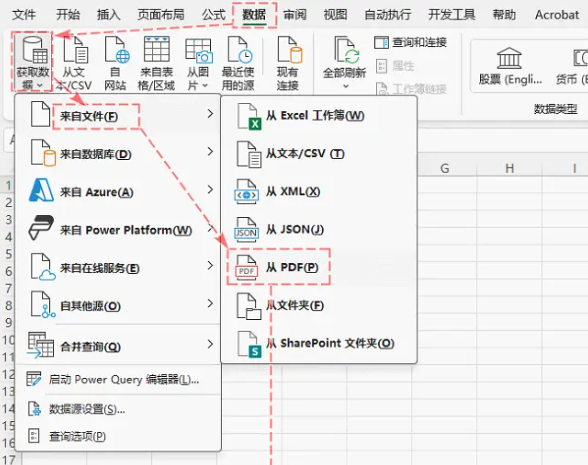Click the database file icon beside 来自数据库
This screenshot has height=465, width=588.
43,152
